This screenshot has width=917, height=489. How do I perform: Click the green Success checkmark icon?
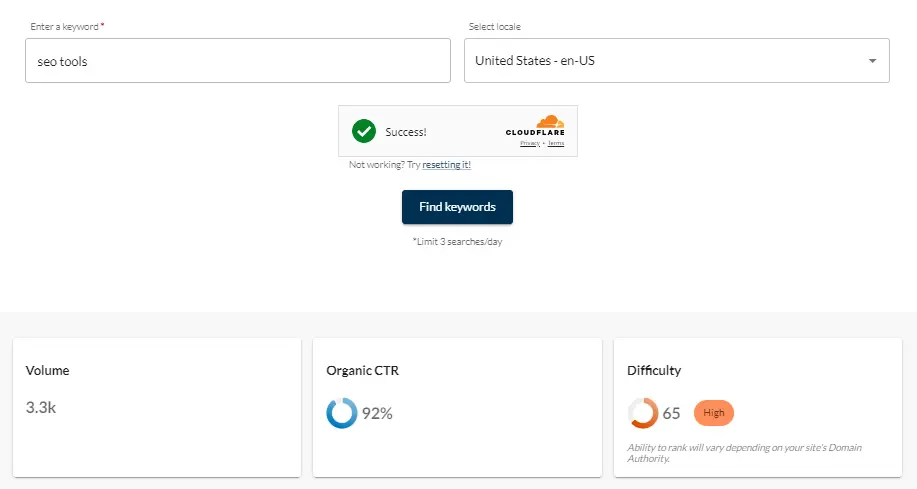point(364,131)
